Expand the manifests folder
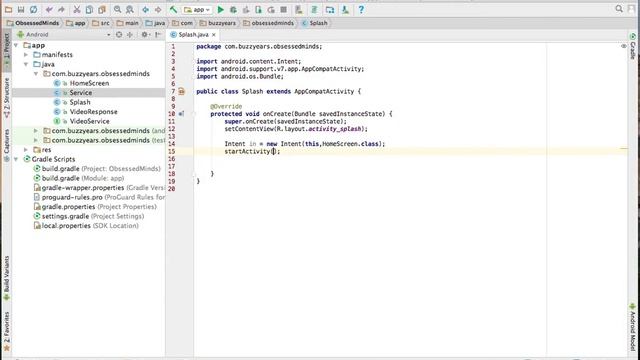The height and width of the screenshot is (360, 640). point(26,55)
